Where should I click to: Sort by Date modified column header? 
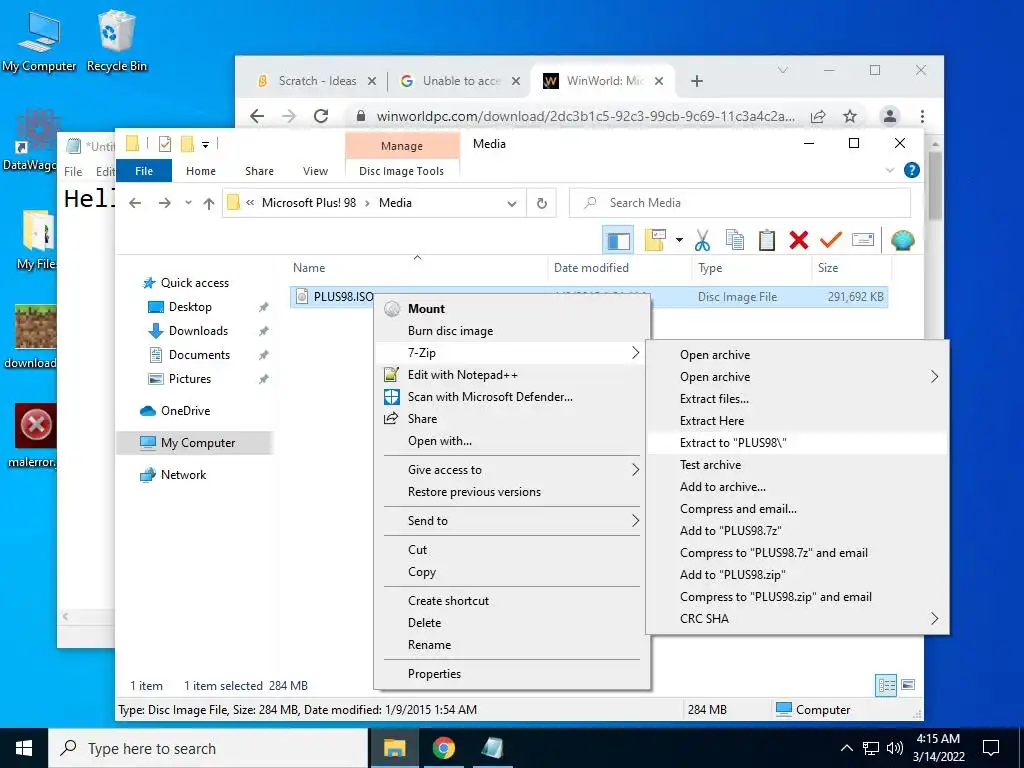[619, 268]
